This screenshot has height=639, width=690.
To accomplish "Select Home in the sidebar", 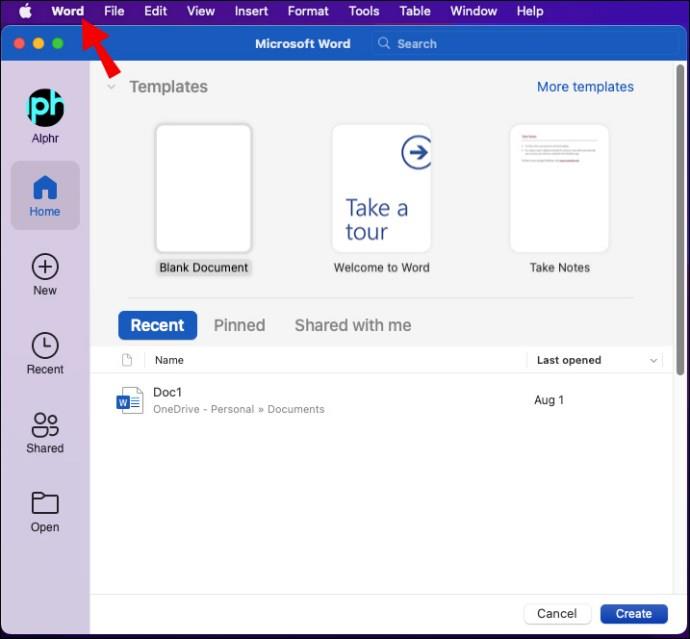I will point(45,195).
